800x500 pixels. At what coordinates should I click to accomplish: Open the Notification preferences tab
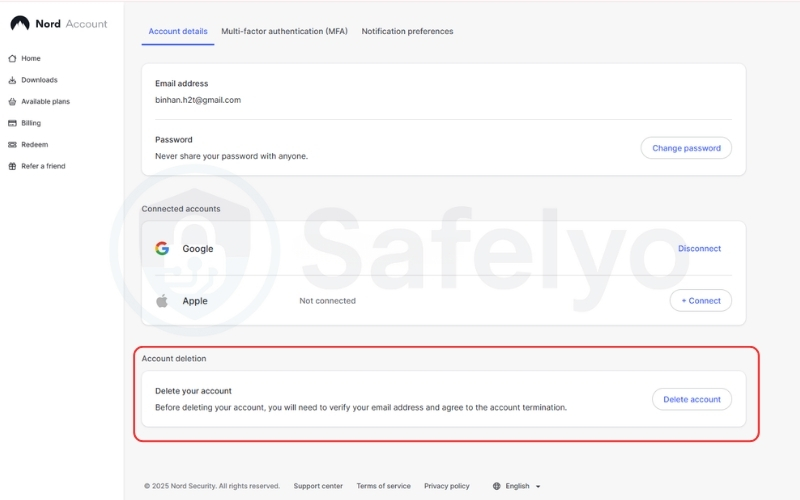[x=407, y=31]
